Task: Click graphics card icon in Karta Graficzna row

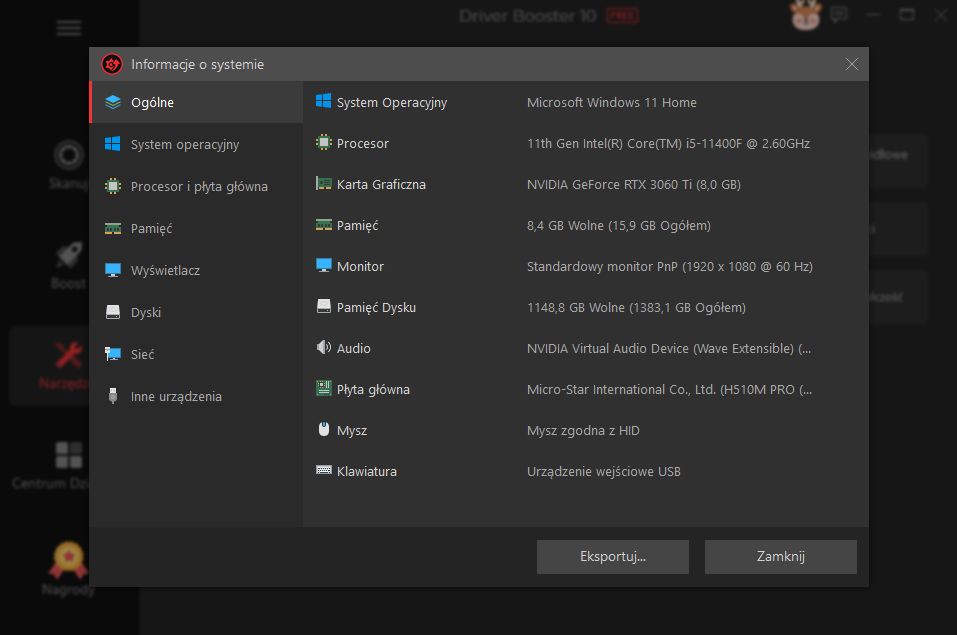Action: 323,183
